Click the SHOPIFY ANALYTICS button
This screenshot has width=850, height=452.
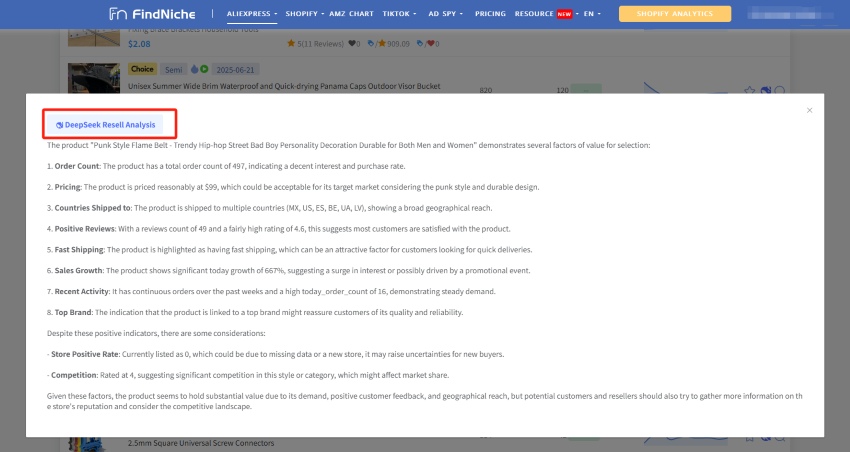tap(675, 14)
